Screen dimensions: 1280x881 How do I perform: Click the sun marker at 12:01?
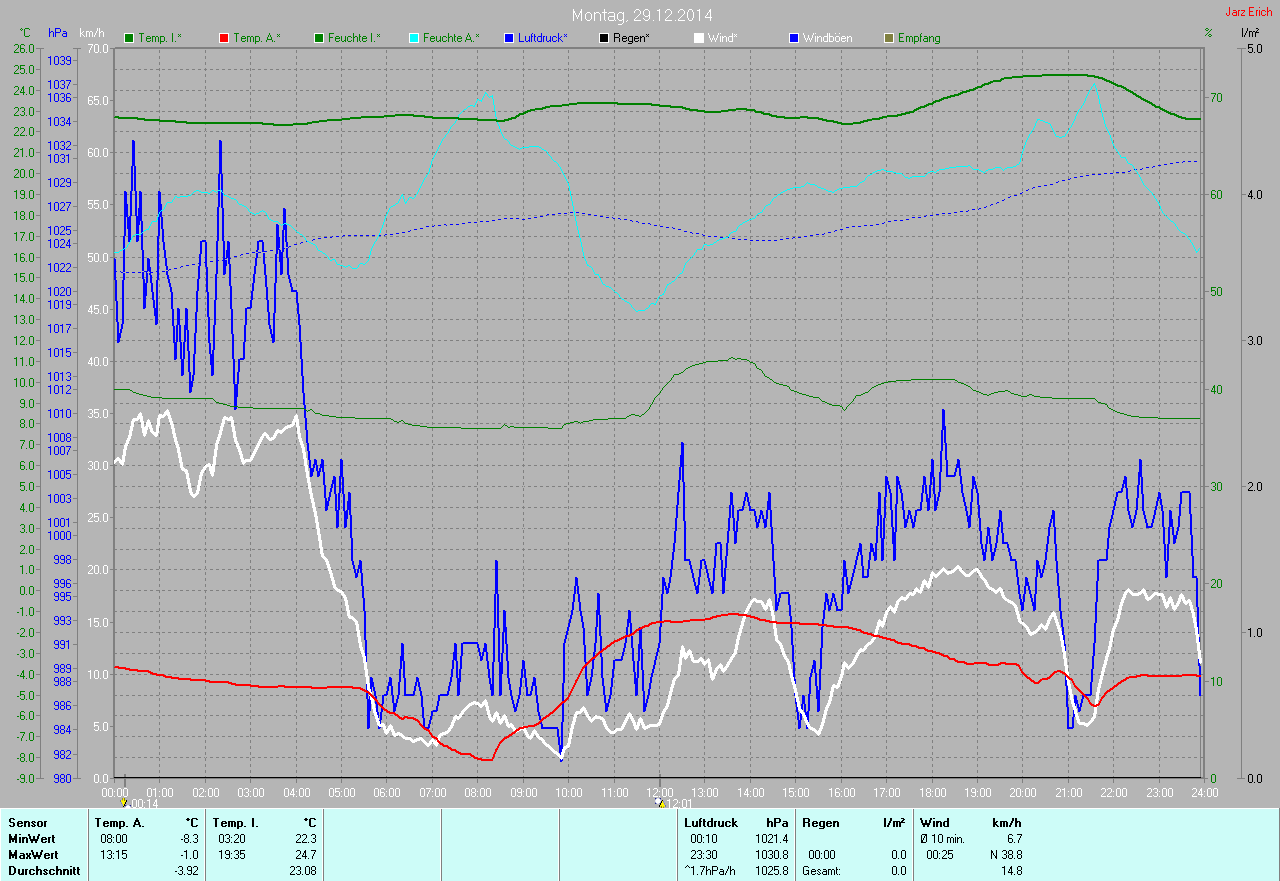659,802
